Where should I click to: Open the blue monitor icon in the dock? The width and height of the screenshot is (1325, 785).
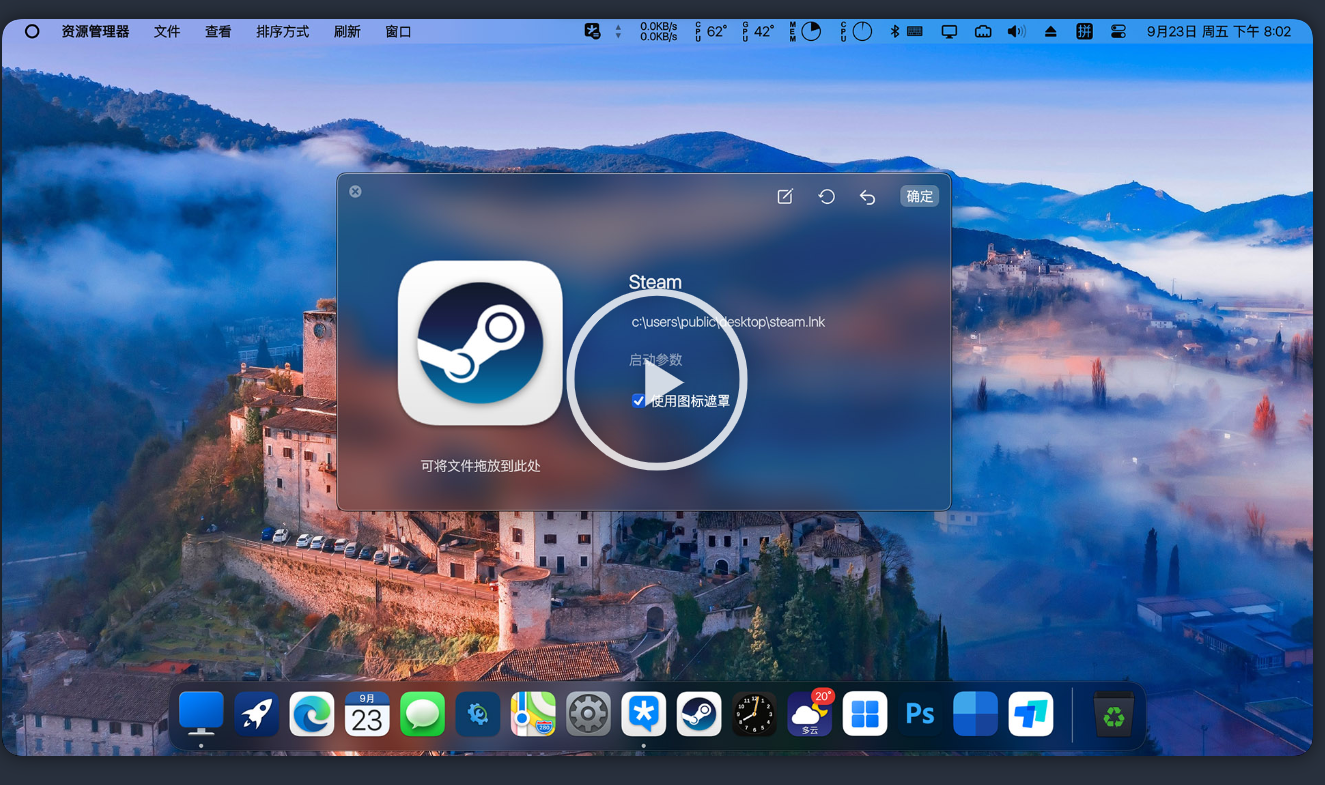pyautogui.click(x=201, y=714)
